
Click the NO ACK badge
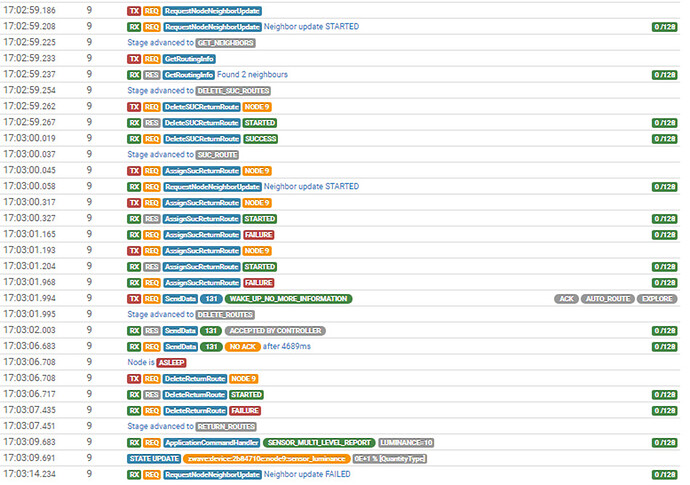pyautogui.click(x=242, y=347)
